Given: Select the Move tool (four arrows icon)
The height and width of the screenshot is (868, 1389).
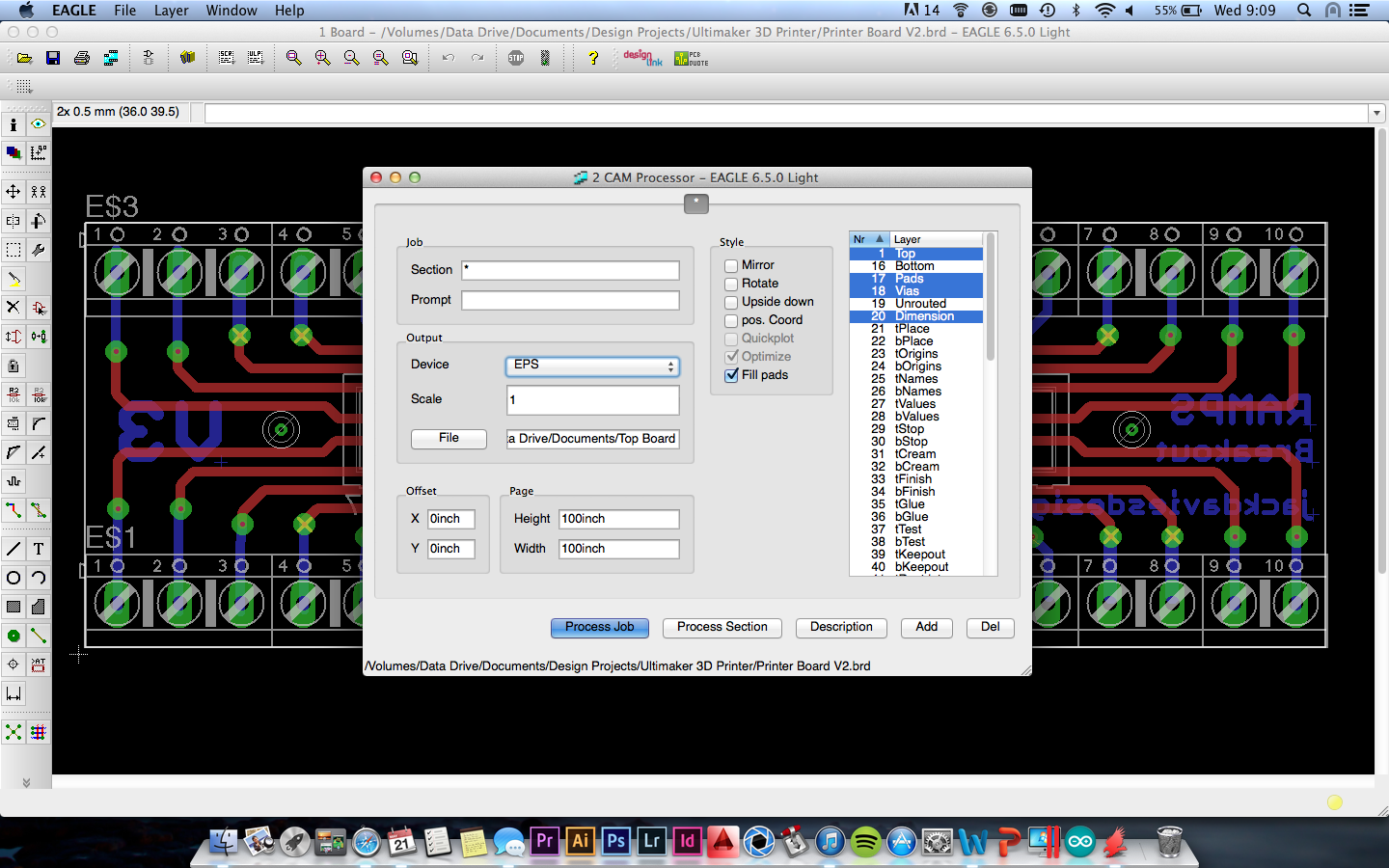Looking at the screenshot, I should [x=14, y=192].
